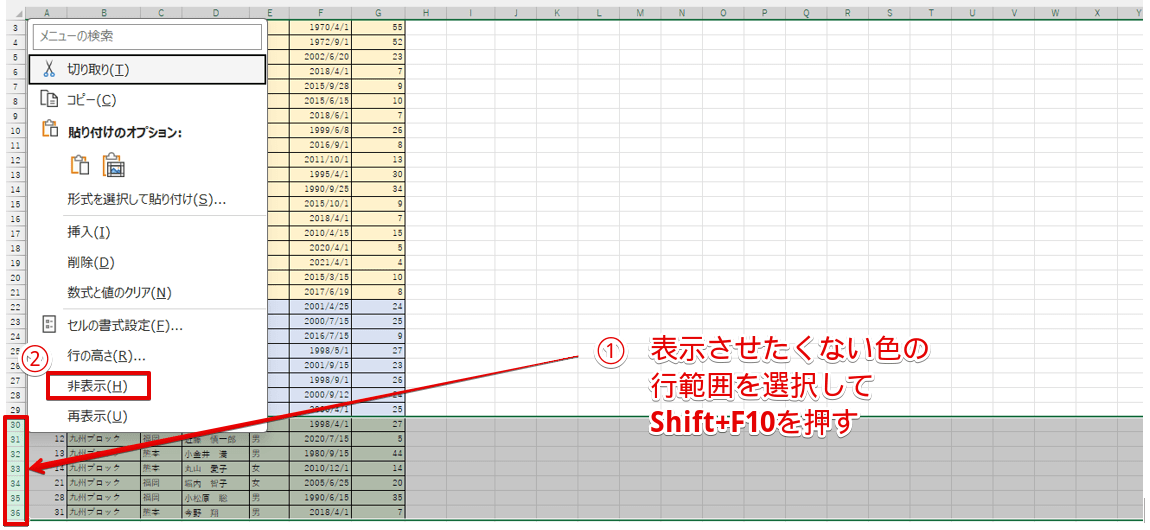1150x530 pixels.
Task: Focus the メニューの検索 search box
Action: (147, 36)
